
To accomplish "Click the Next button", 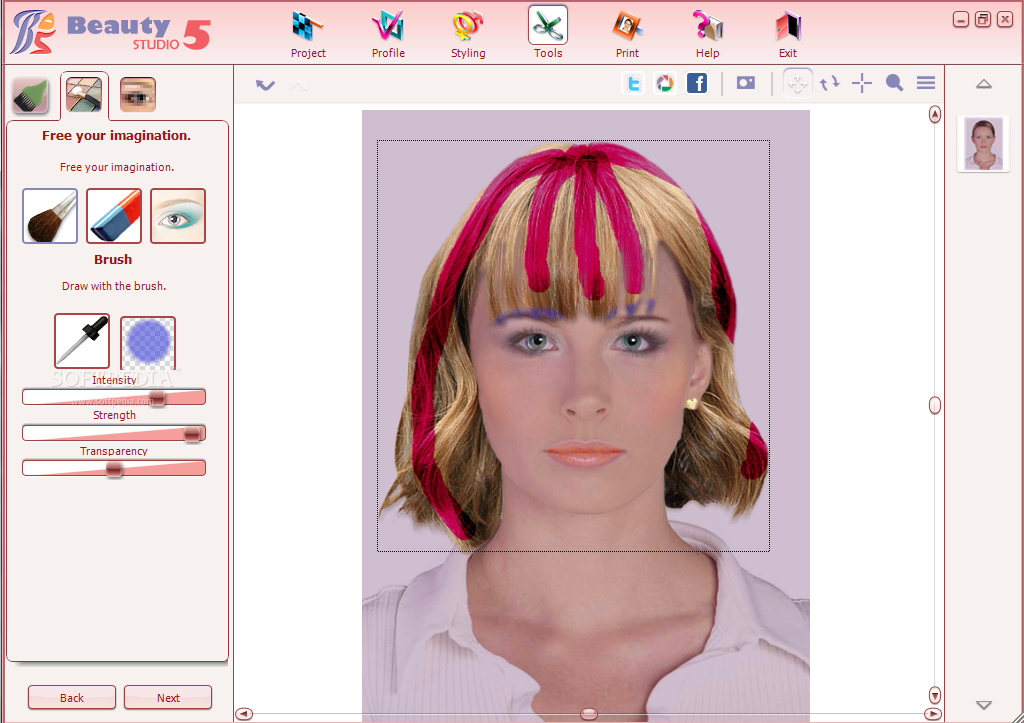I will tap(168, 698).
